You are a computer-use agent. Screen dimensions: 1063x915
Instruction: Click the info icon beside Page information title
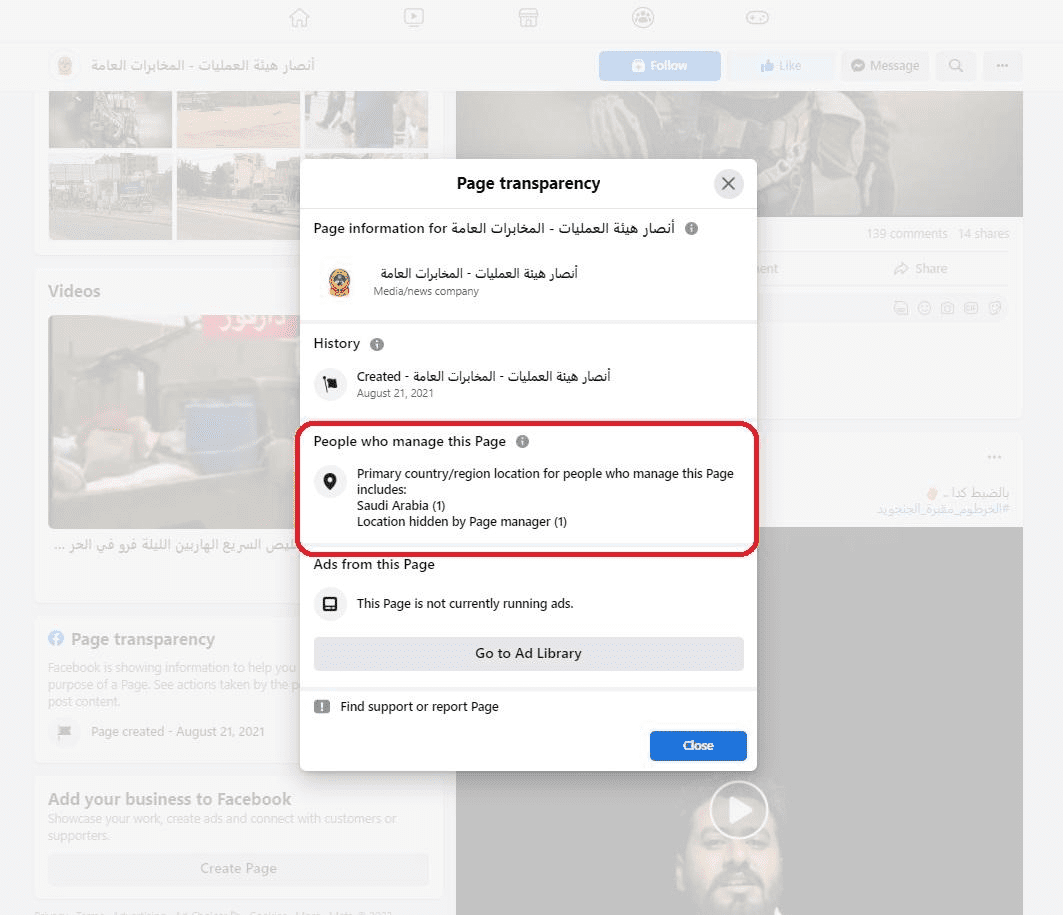691,228
